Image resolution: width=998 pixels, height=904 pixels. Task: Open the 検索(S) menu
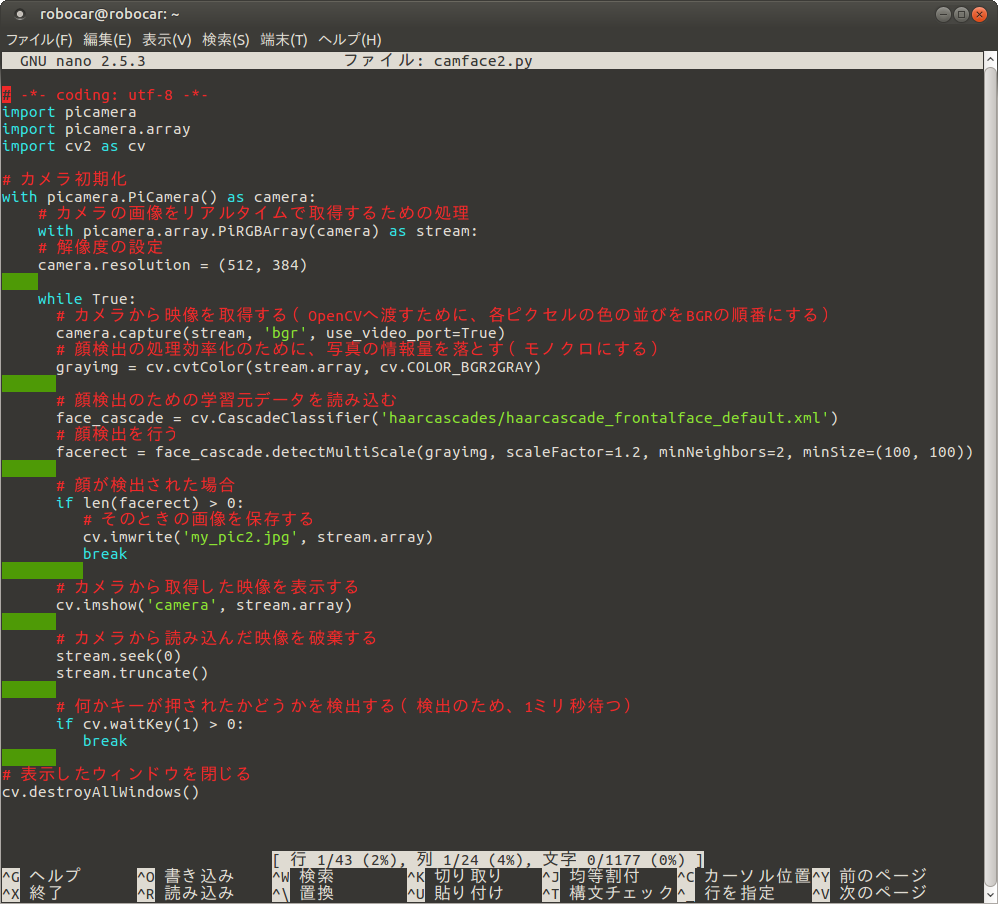click(x=226, y=40)
